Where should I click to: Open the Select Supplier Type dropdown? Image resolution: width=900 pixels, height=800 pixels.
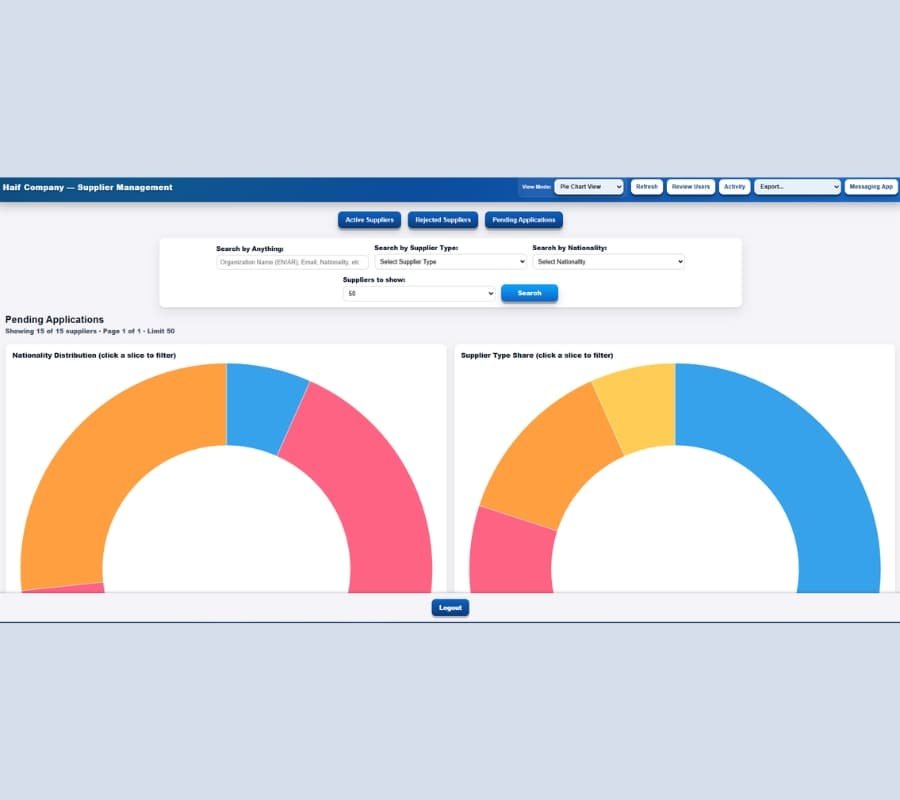pos(450,261)
